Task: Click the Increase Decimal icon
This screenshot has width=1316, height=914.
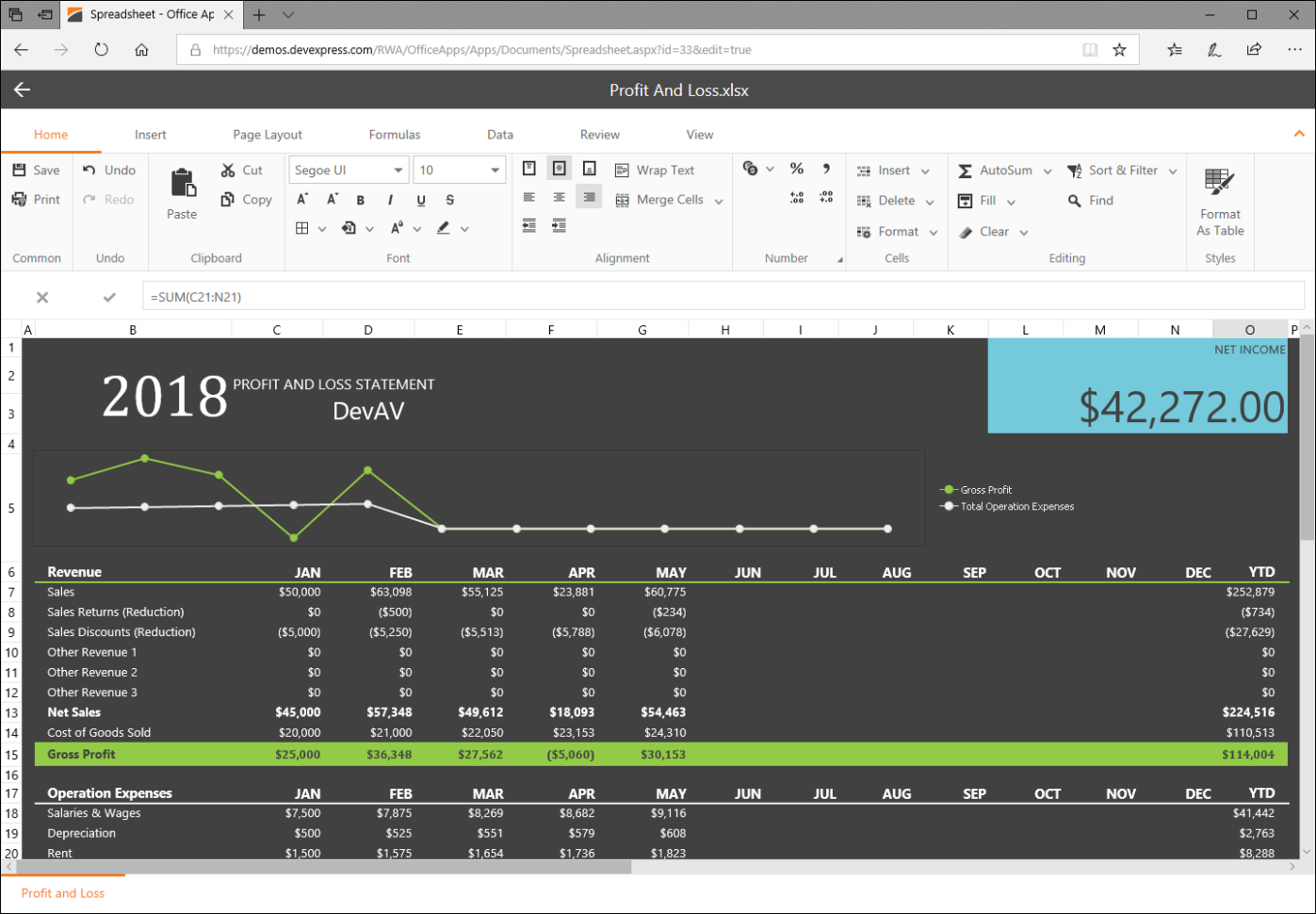Action: click(x=797, y=199)
